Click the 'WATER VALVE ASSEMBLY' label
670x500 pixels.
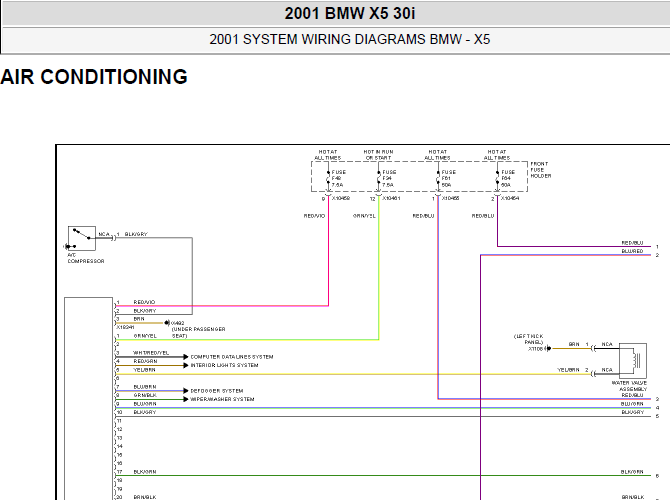(629, 386)
